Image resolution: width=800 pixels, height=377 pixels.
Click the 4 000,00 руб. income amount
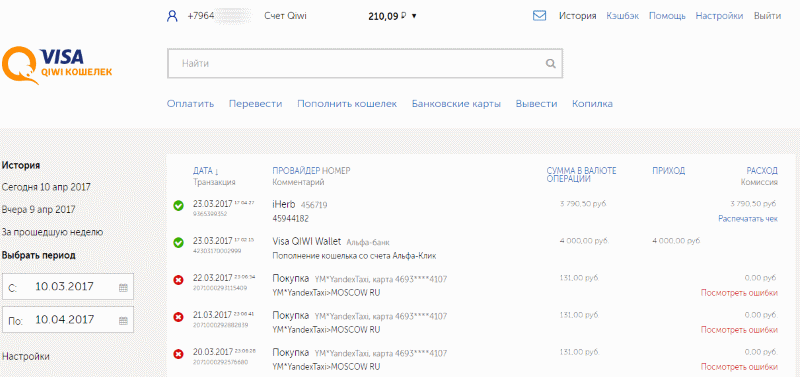(676, 241)
